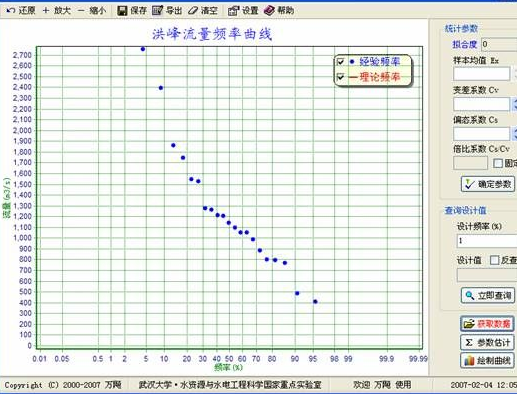Image resolution: width=517 pixels, height=394 pixels.
Task: Toggle 经验频率 series checkbox in legend
Action: click(x=341, y=62)
